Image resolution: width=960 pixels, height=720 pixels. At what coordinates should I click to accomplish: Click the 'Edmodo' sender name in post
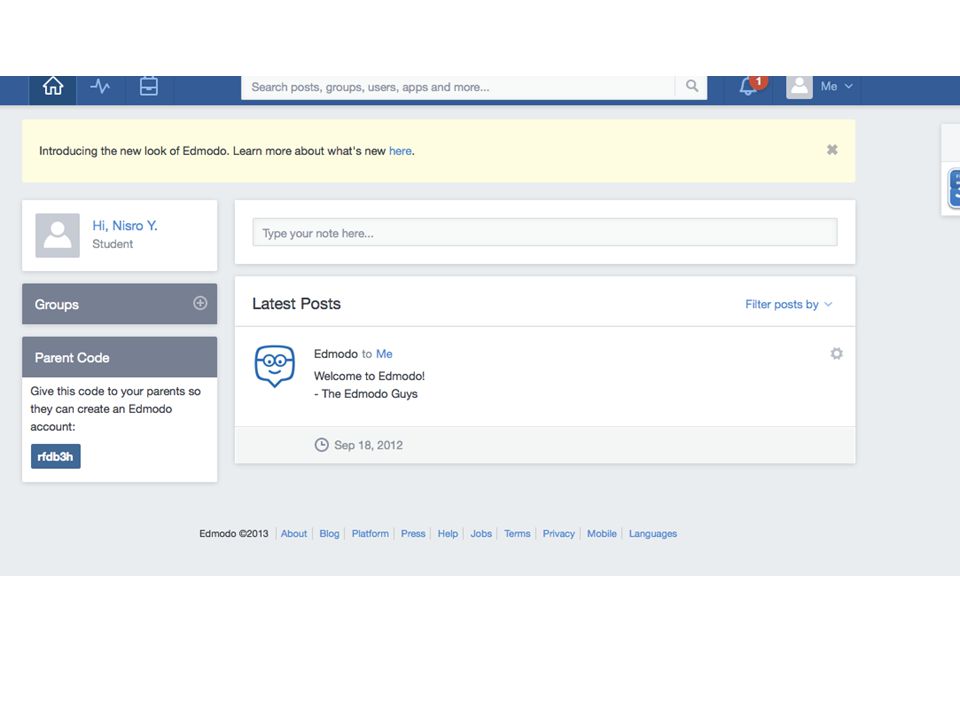pos(336,354)
